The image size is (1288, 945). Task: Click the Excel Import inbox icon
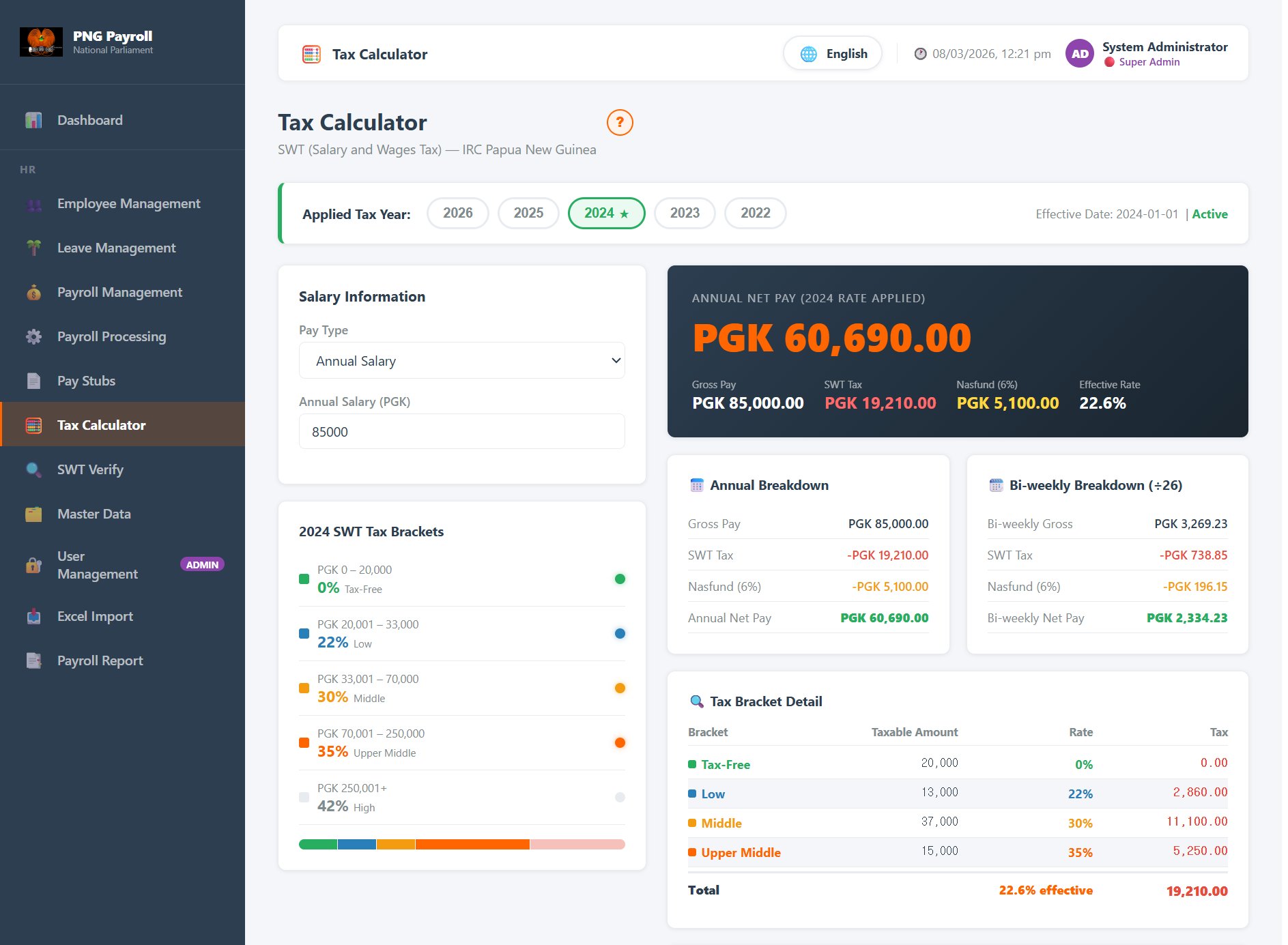coord(33,617)
